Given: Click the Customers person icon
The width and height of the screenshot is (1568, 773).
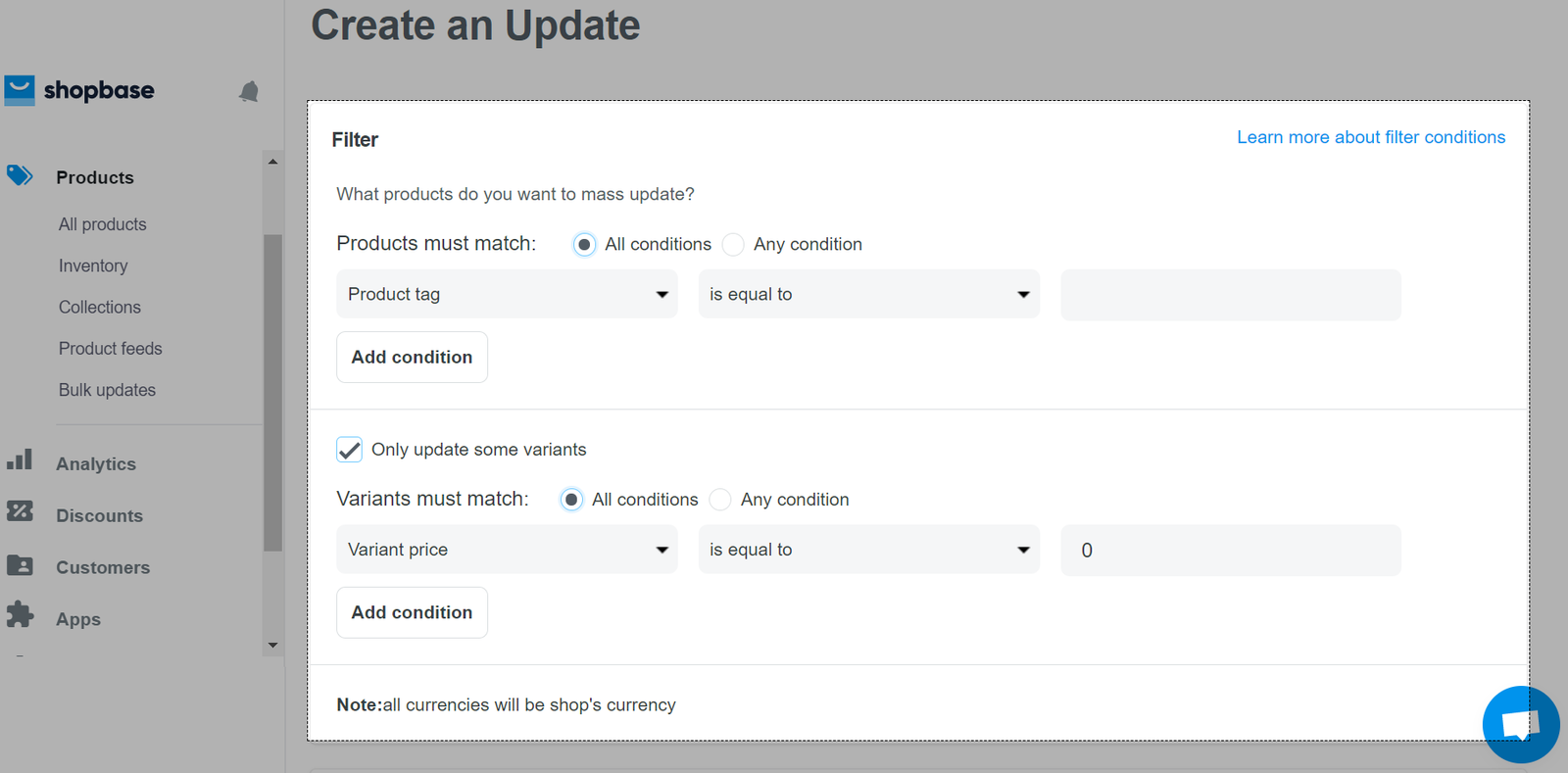Looking at the screenshot, I should pyautogui.click(x=20, y=565).
